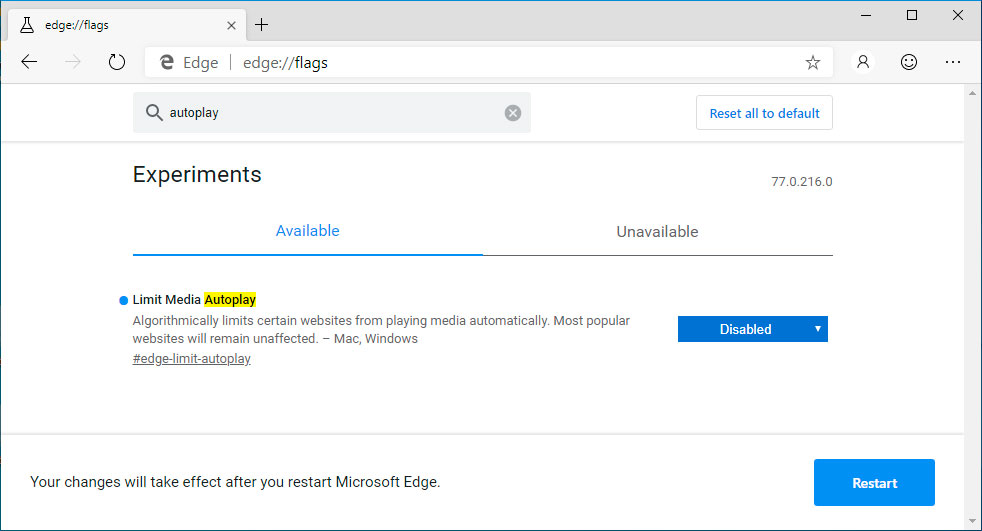The width and height of the screenshot is (982, 531).
Task: Select the edge://flags browser tab
Action: click(120, 25)
